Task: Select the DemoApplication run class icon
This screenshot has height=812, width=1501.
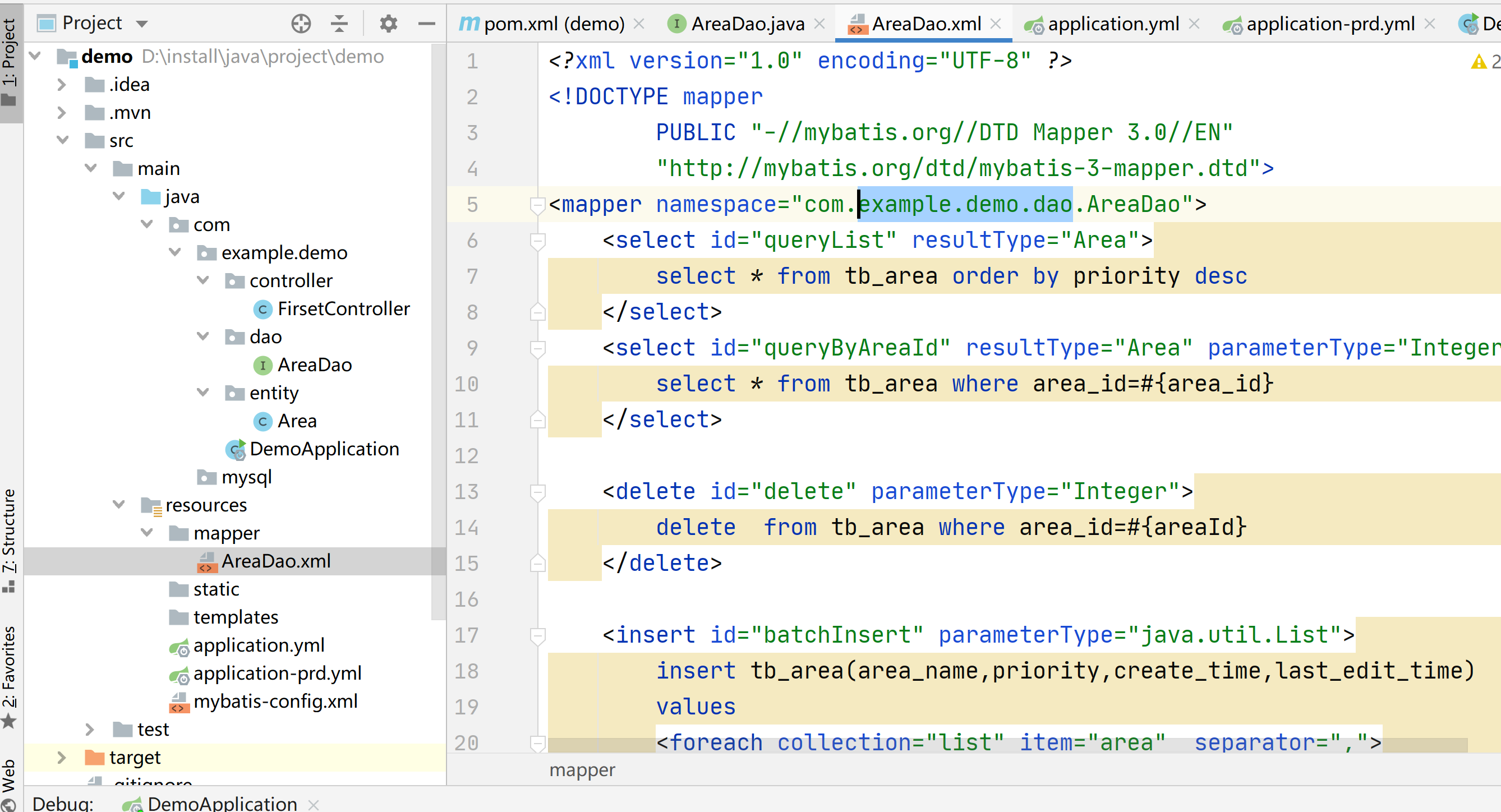Action: [236, 449]
